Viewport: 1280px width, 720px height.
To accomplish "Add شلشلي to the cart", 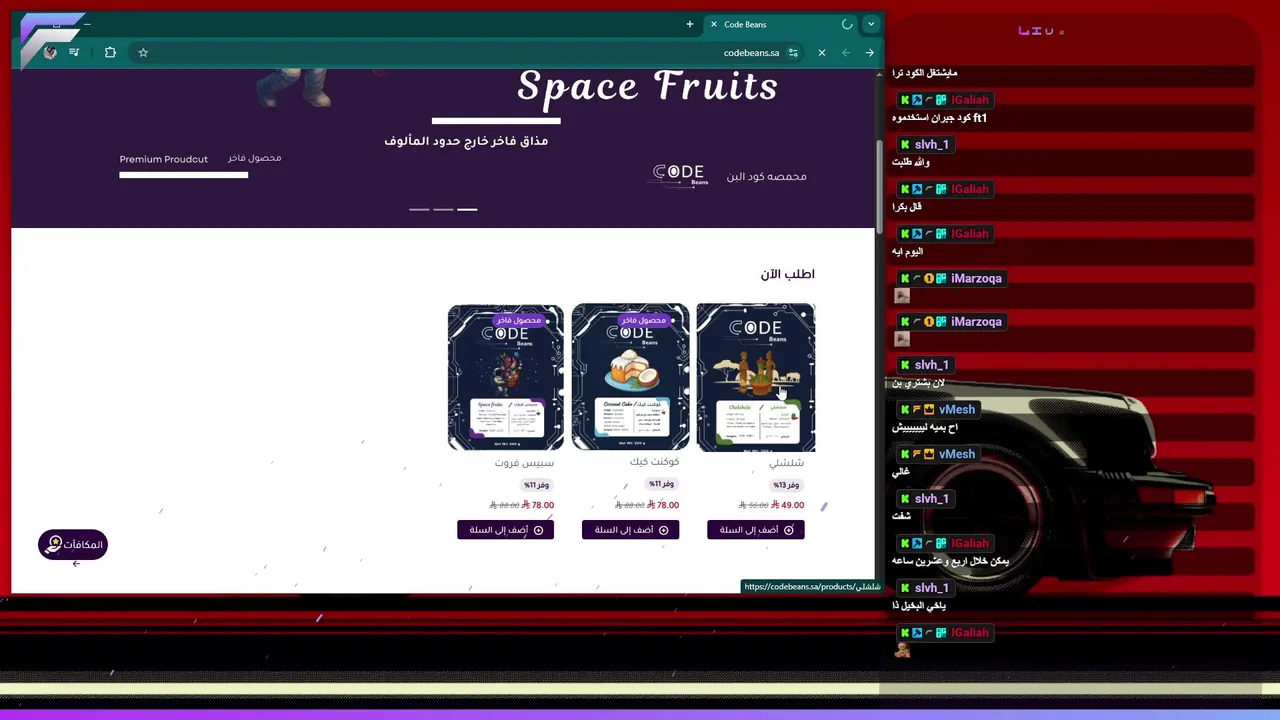I will pyautogui.click(x=756, y=530).
